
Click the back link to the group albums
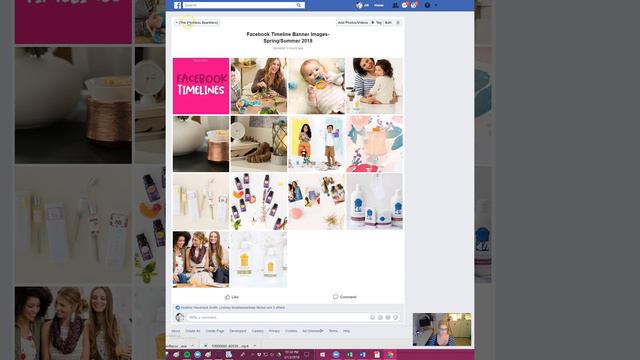(x=197, y=22)
